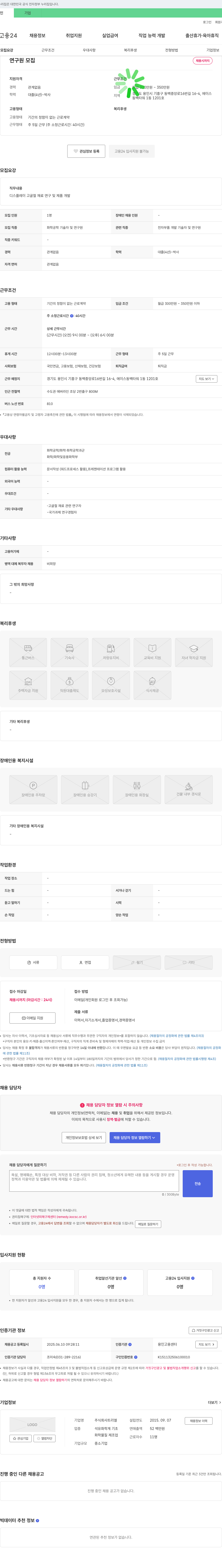Click 고용24 입사지원 불가능 button

132,151
